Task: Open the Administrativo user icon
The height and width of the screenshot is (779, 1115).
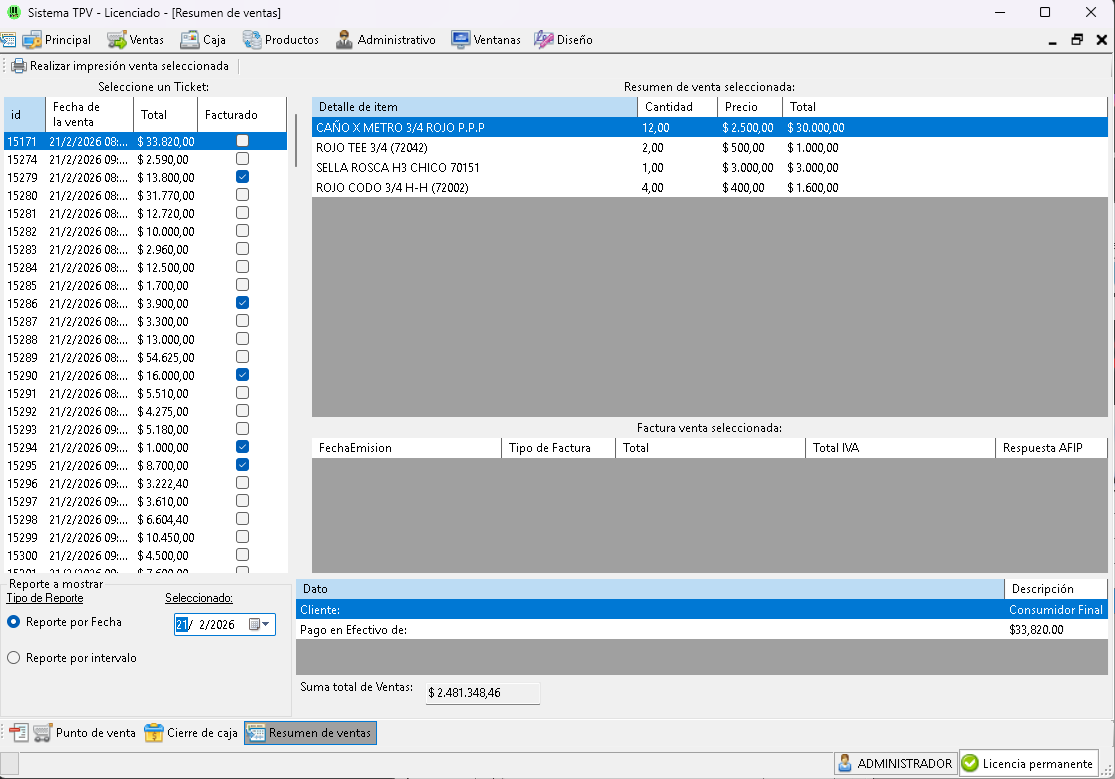Action: pyautogui.click(x=344, y=40)
